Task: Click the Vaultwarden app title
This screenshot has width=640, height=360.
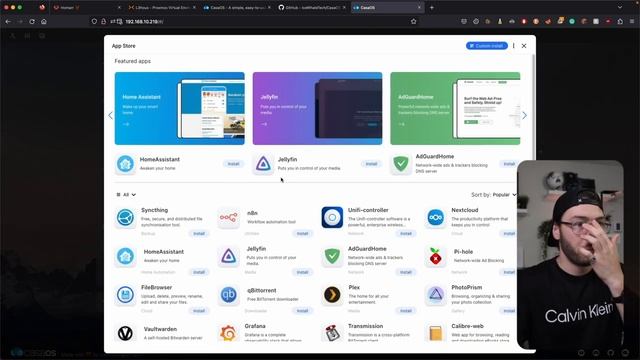Action: point(160,329)
